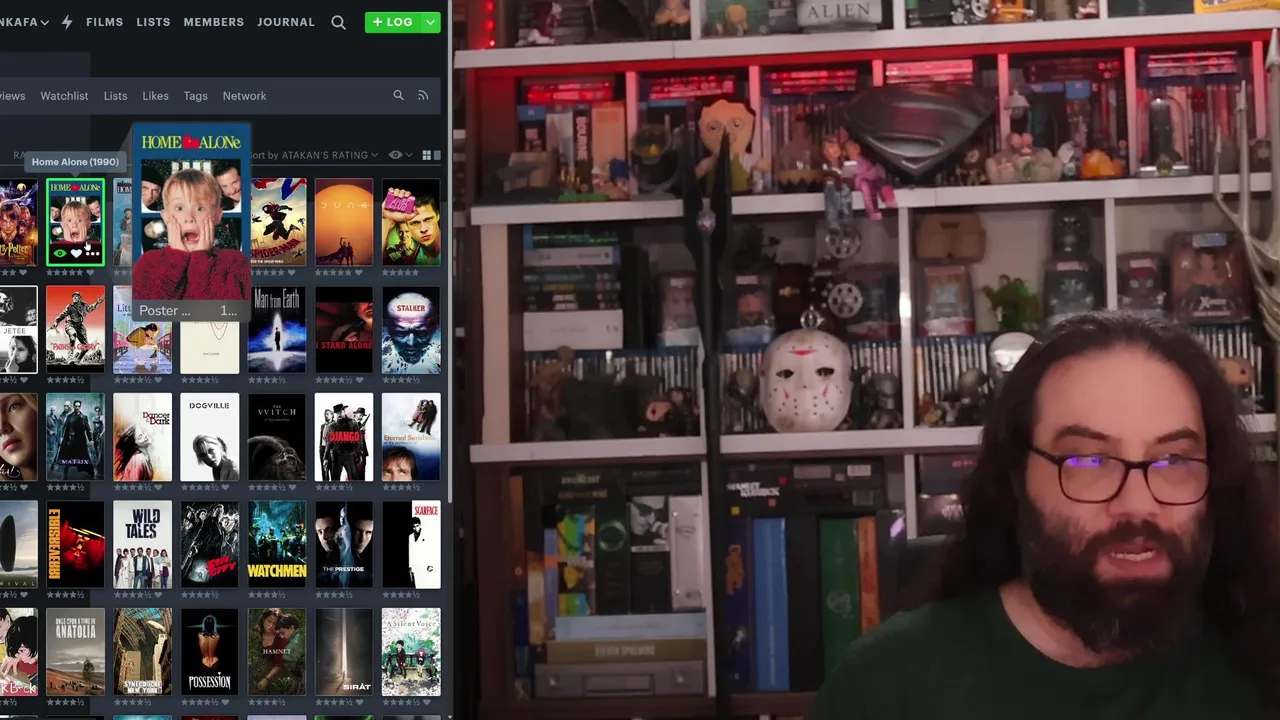Viewport: 1280px width, 720px height.
Task: Open the I Stand Alone poster
Action: (x=344, y=330)
